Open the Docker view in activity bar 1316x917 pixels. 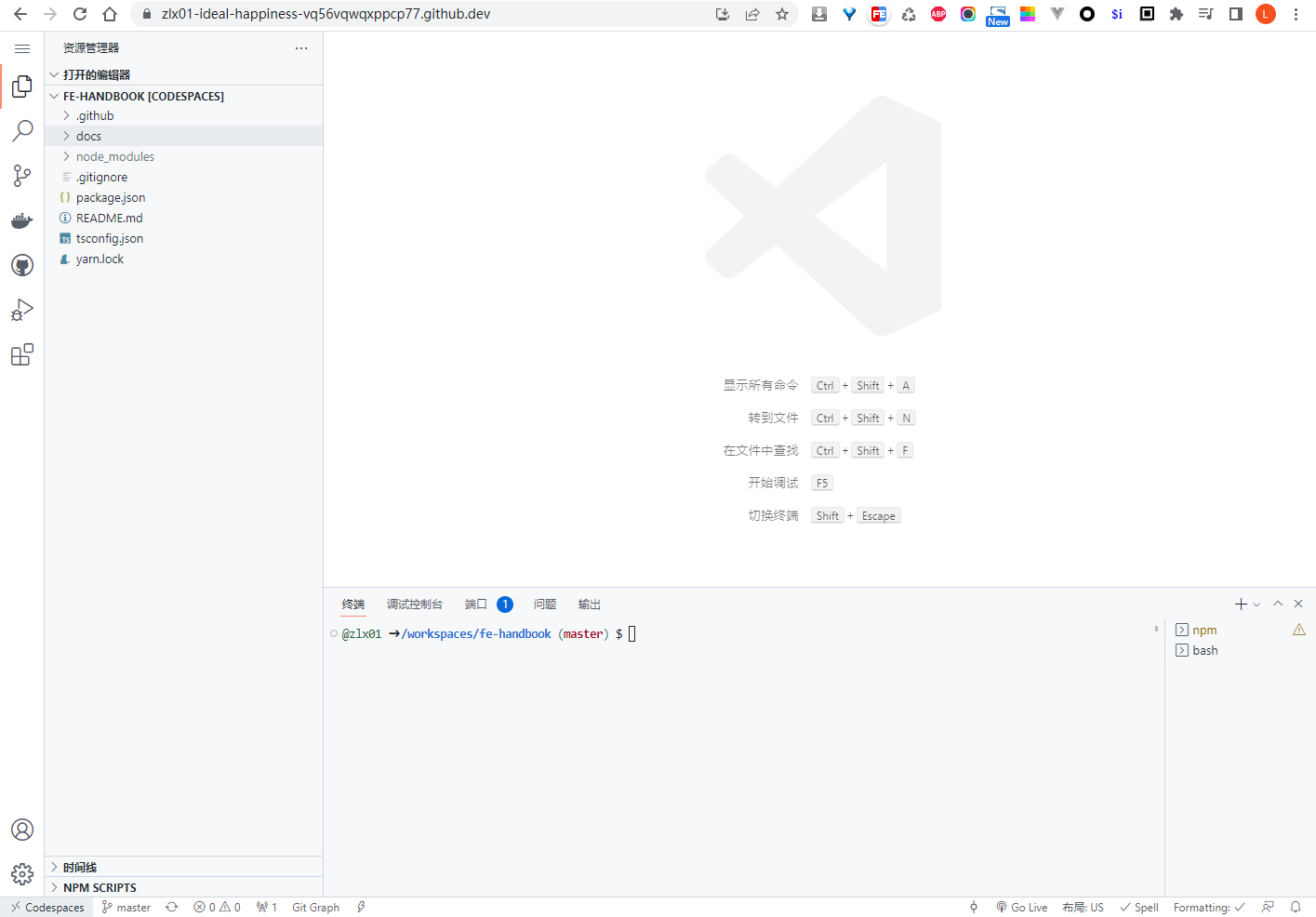[x=22, y=220]
